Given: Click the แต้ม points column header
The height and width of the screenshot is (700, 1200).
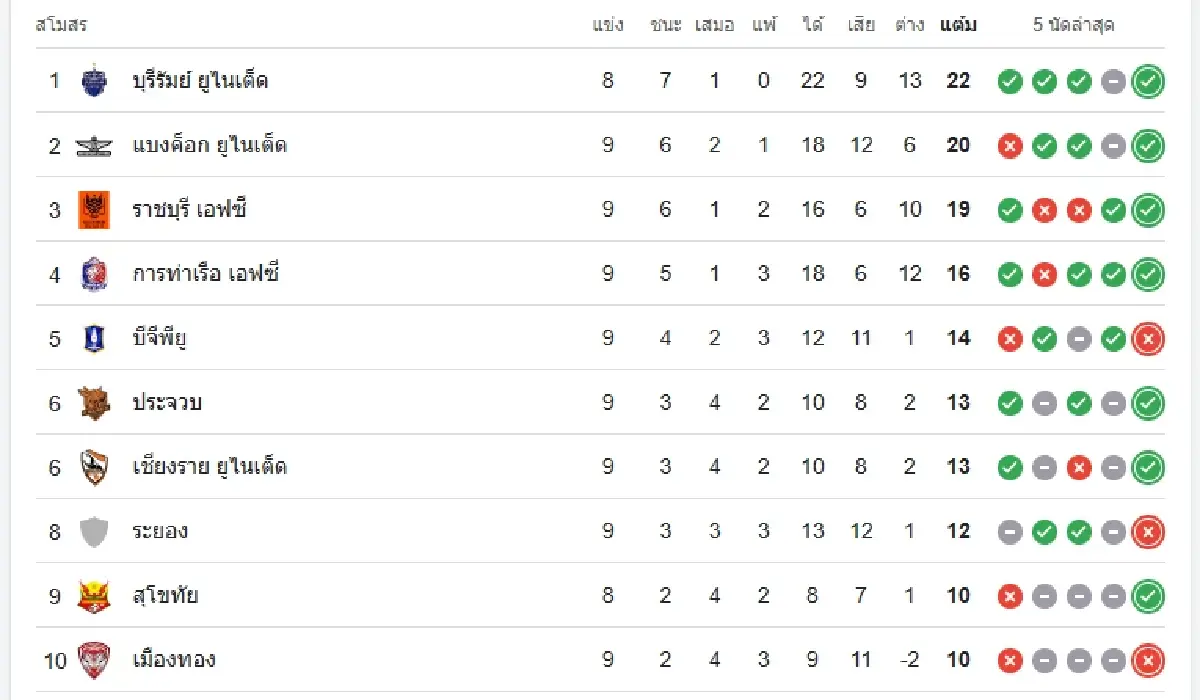Looking at the screenshot, I should [958, 25].
